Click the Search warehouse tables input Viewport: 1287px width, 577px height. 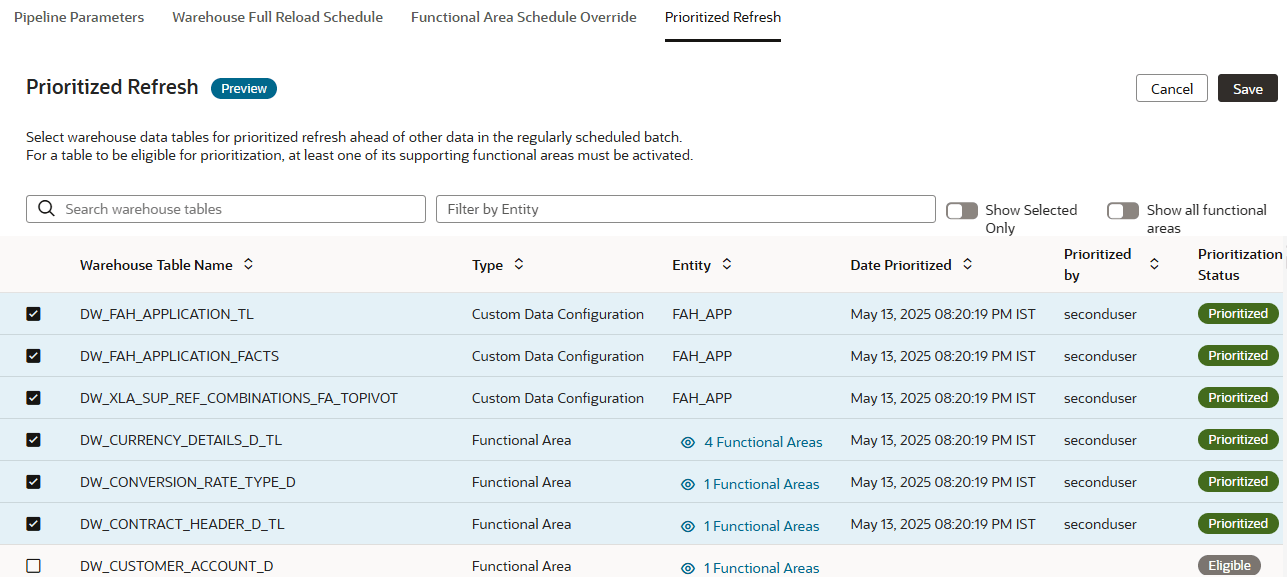(x=225, y=208)
